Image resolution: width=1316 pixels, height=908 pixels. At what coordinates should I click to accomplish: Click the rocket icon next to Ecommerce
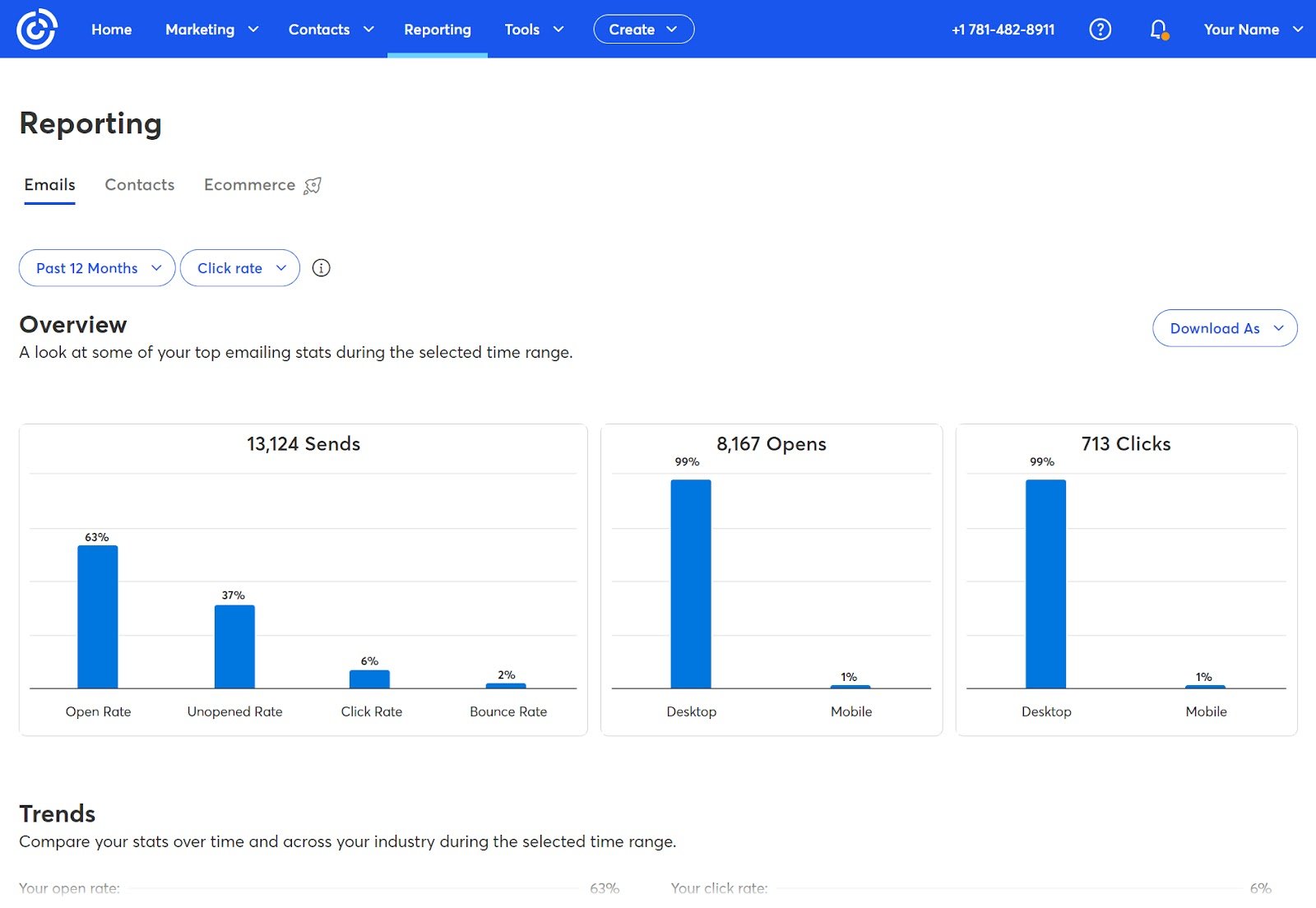click(313, 184)
